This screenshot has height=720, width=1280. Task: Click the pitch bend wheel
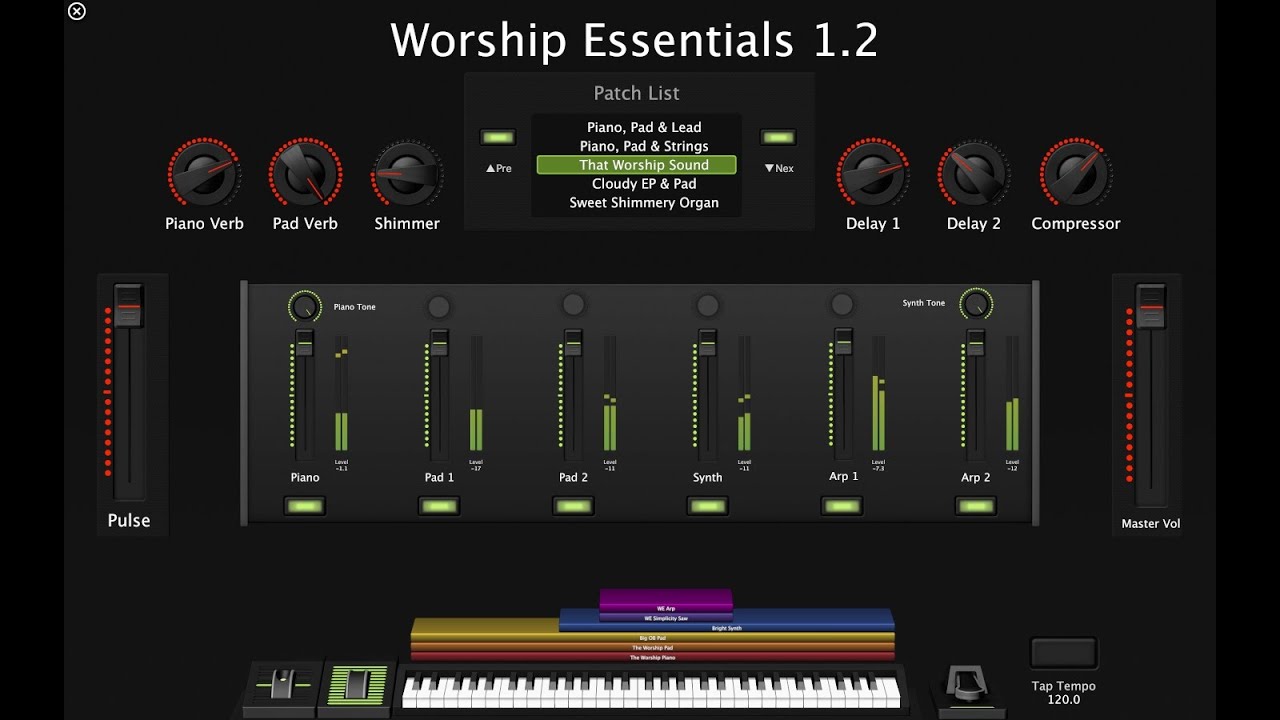point(282,687)
